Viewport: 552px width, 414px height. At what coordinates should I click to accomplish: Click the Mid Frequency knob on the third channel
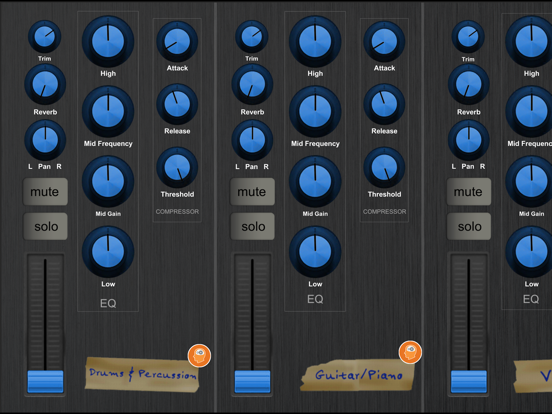(x=529, y=111)
